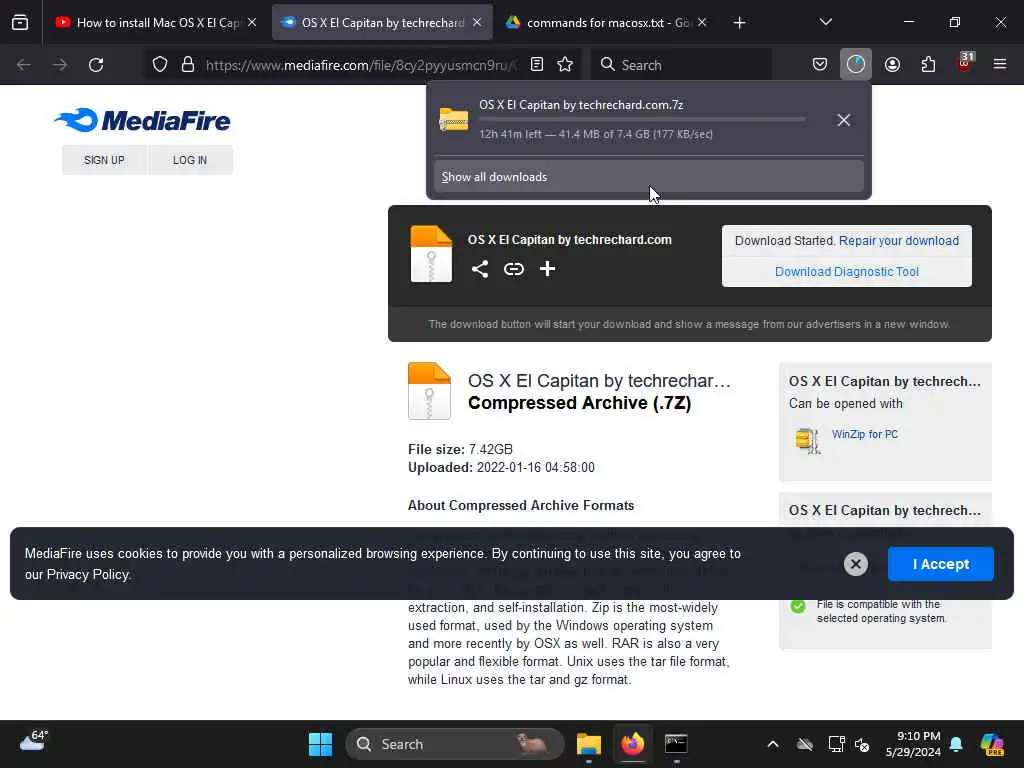The image size is (1024, 768).
Task: Open Copilot preview icon
Action: pos(992,744)
